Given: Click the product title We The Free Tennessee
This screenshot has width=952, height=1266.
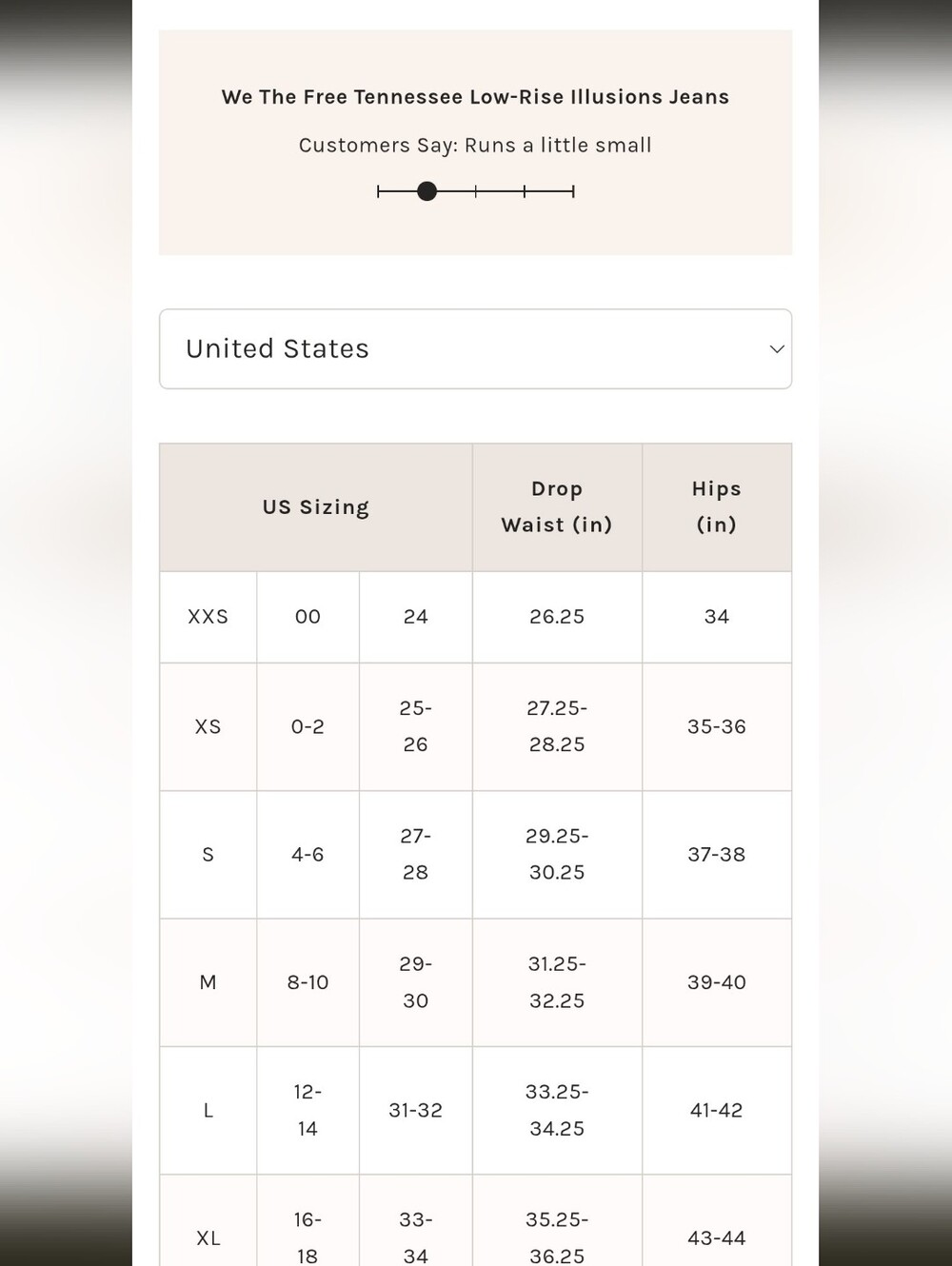Looking at the screenshot, I should coord(475,97).
